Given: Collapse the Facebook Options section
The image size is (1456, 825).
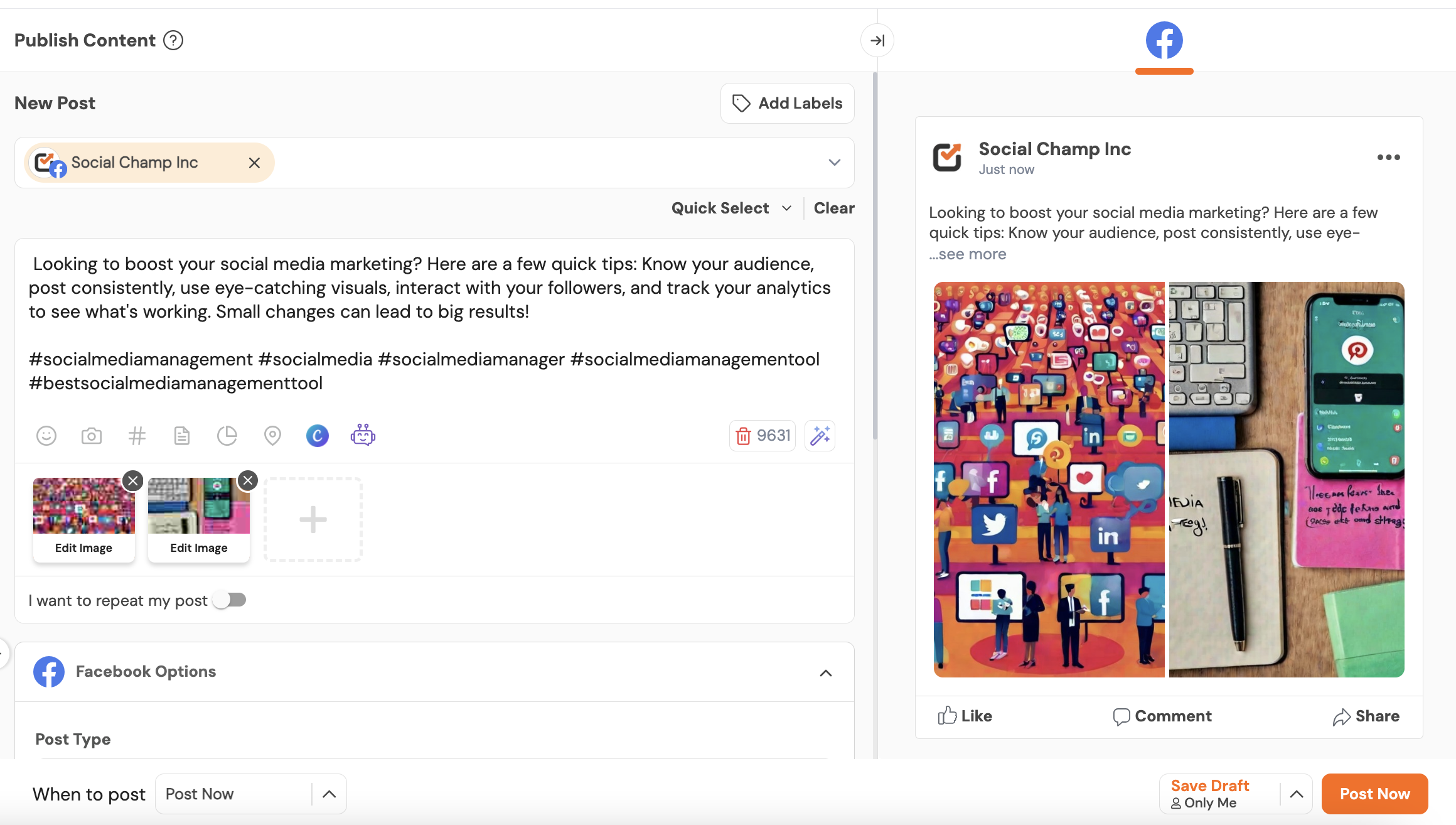Looking at the screenshot, I should tap(826, 673).
